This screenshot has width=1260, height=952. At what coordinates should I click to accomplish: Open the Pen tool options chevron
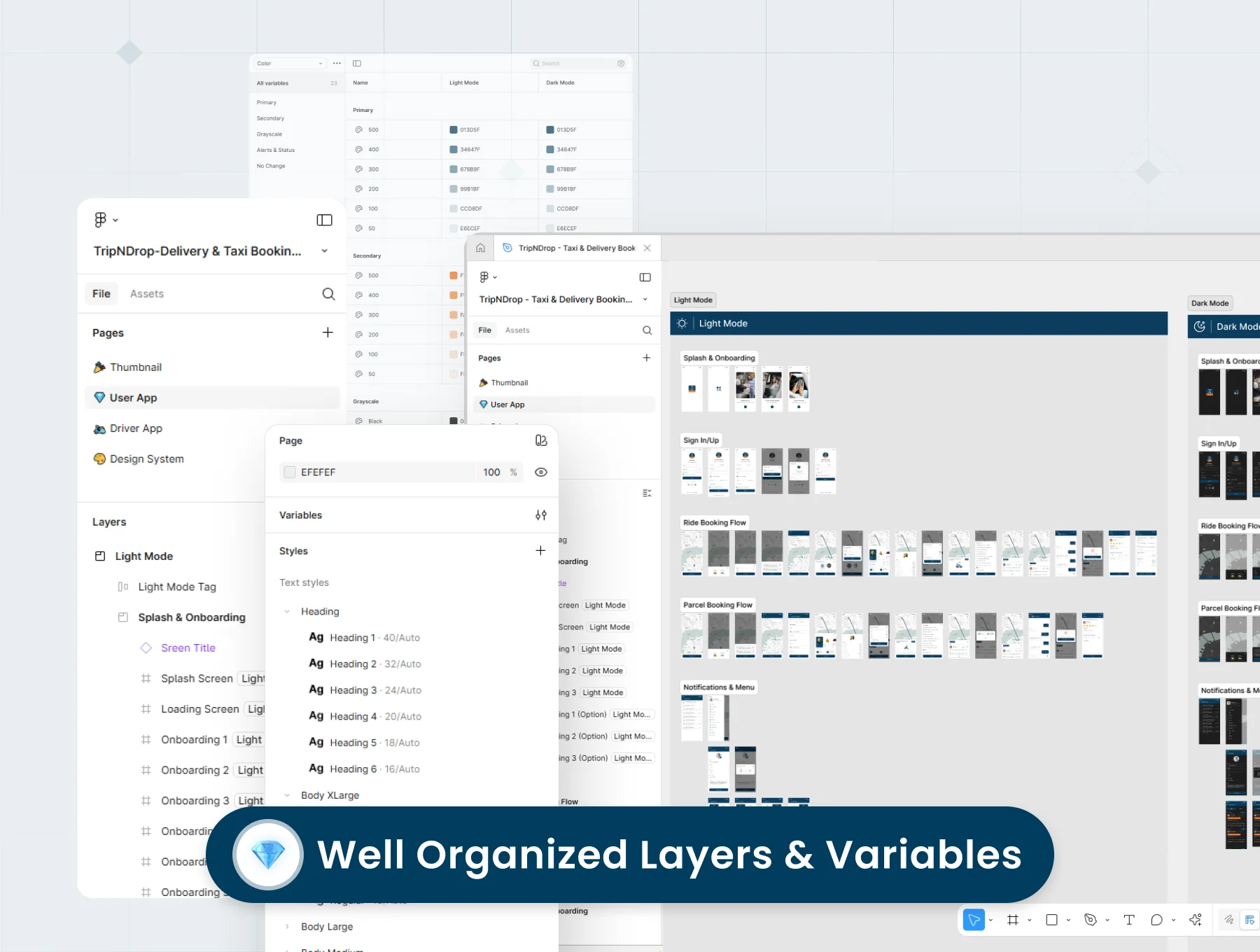[x=1107, y=920]
